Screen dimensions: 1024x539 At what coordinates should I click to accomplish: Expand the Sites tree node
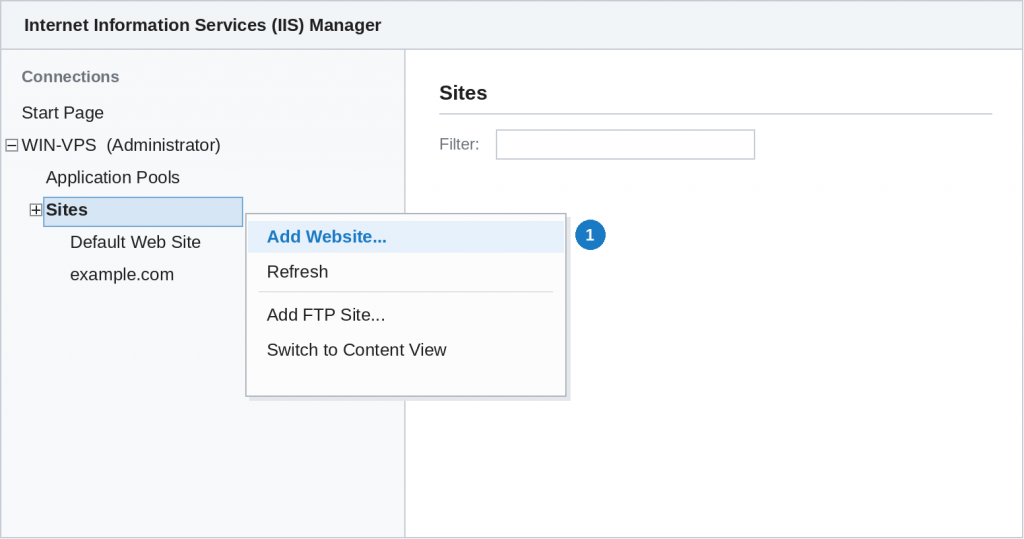tap(36, 210)
